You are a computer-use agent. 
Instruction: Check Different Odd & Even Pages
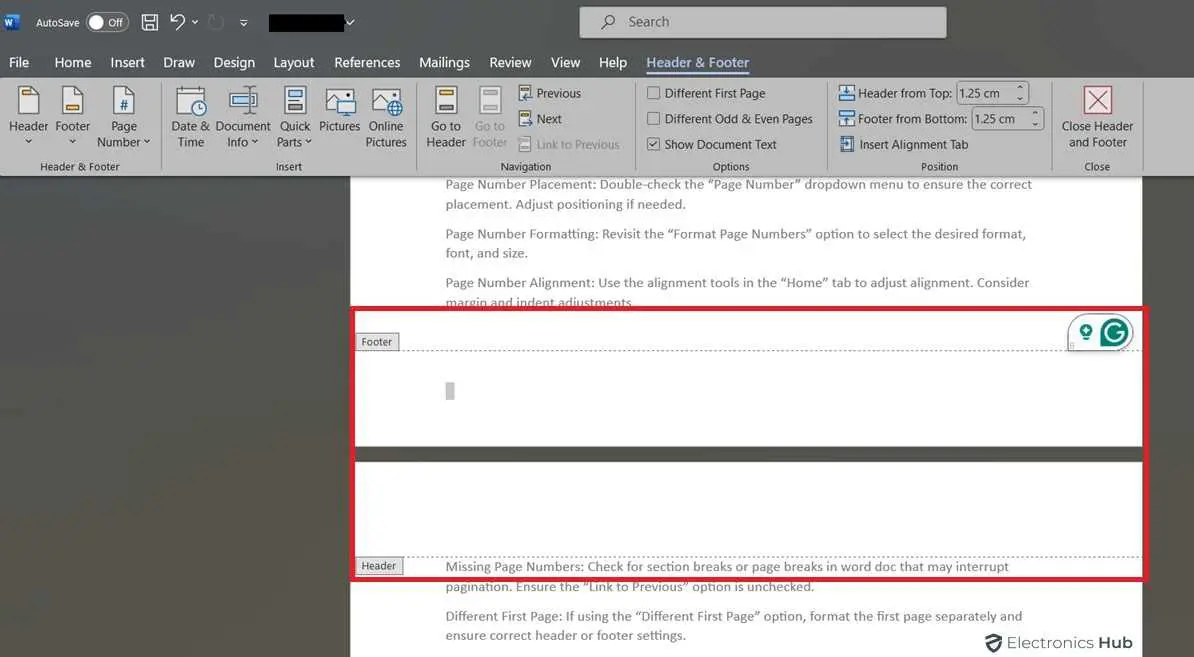click(653, 119)
